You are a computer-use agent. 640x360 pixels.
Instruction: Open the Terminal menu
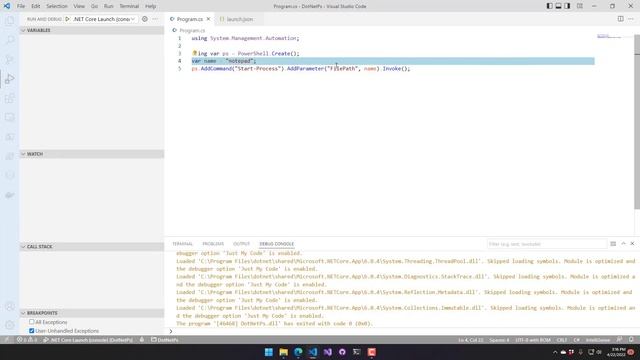tap(129, 6)
